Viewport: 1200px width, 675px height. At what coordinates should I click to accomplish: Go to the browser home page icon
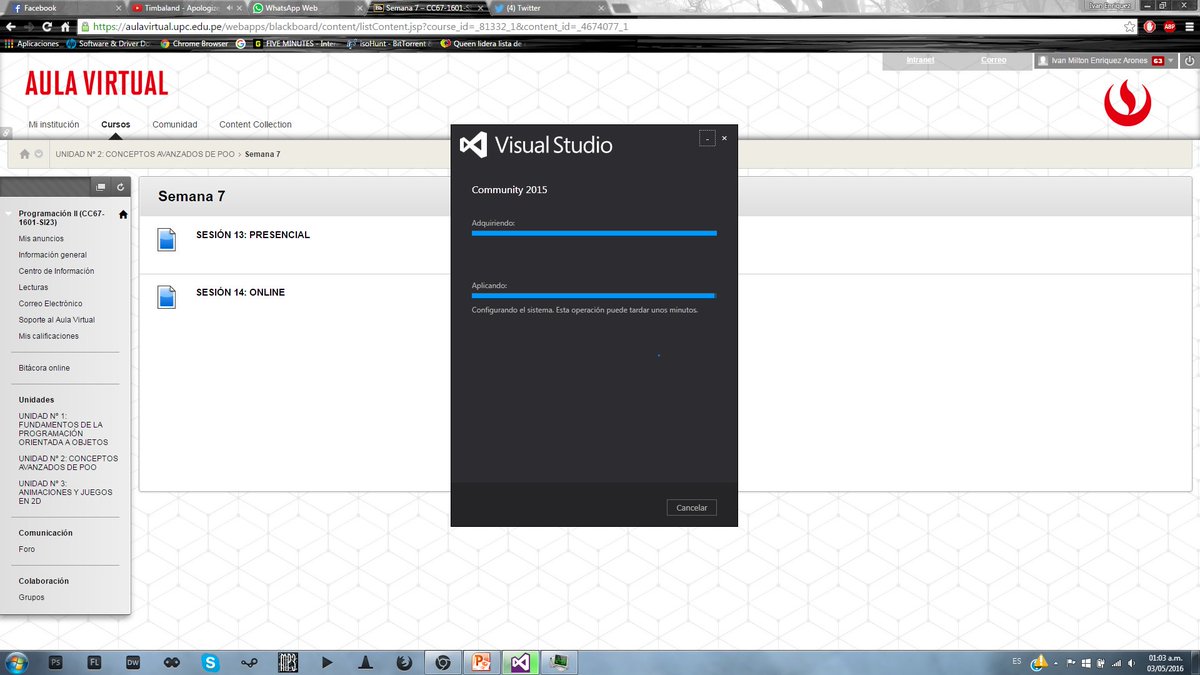(66, 27)
